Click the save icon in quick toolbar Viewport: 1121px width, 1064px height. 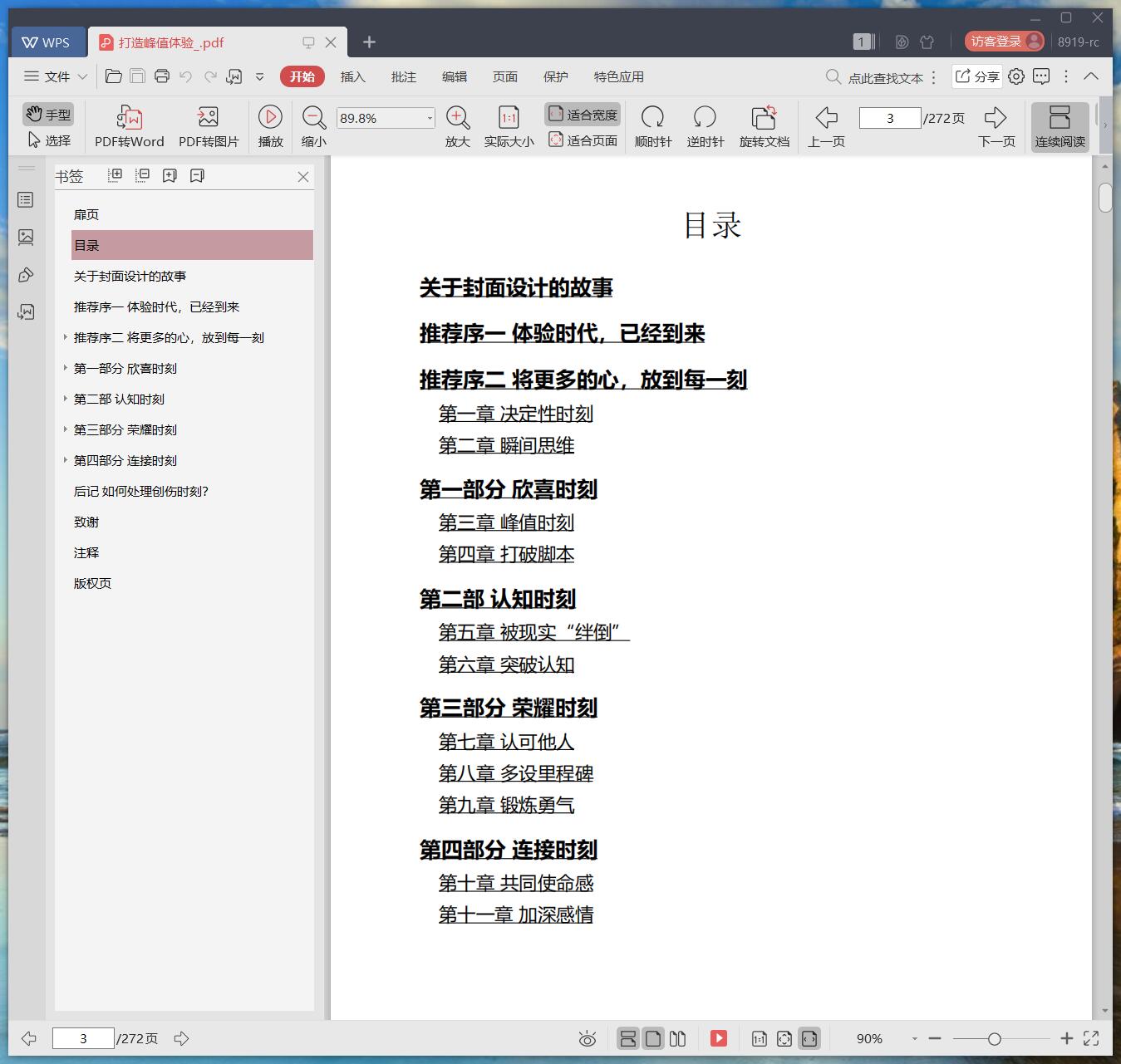[138, 76]
